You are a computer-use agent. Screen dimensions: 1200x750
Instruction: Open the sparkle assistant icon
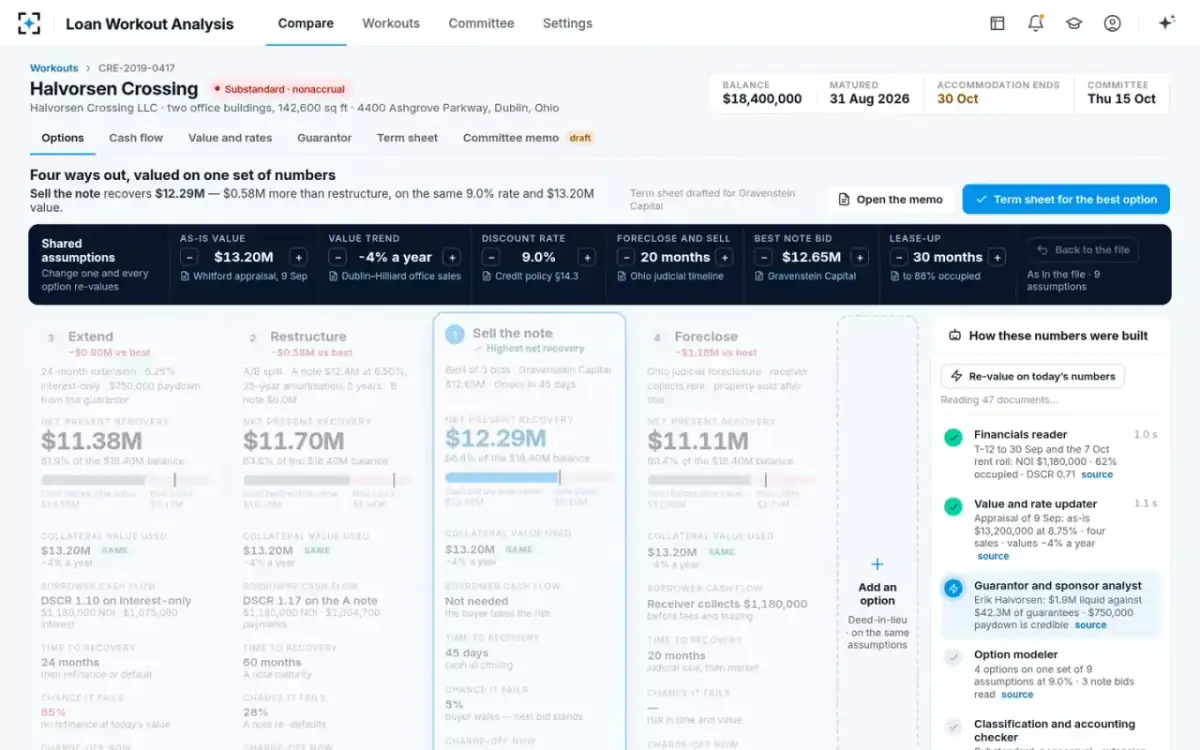(x=1166, y=23)
